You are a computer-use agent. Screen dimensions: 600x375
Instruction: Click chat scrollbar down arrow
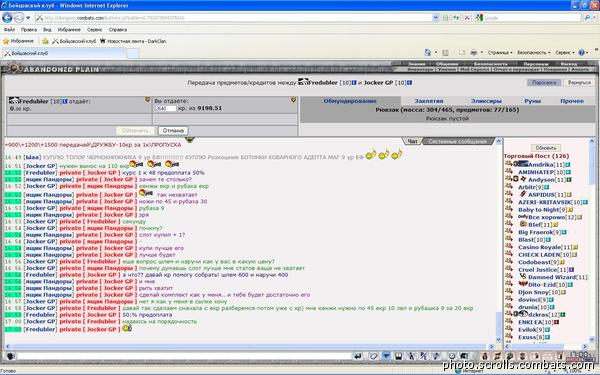click(498, 340)
